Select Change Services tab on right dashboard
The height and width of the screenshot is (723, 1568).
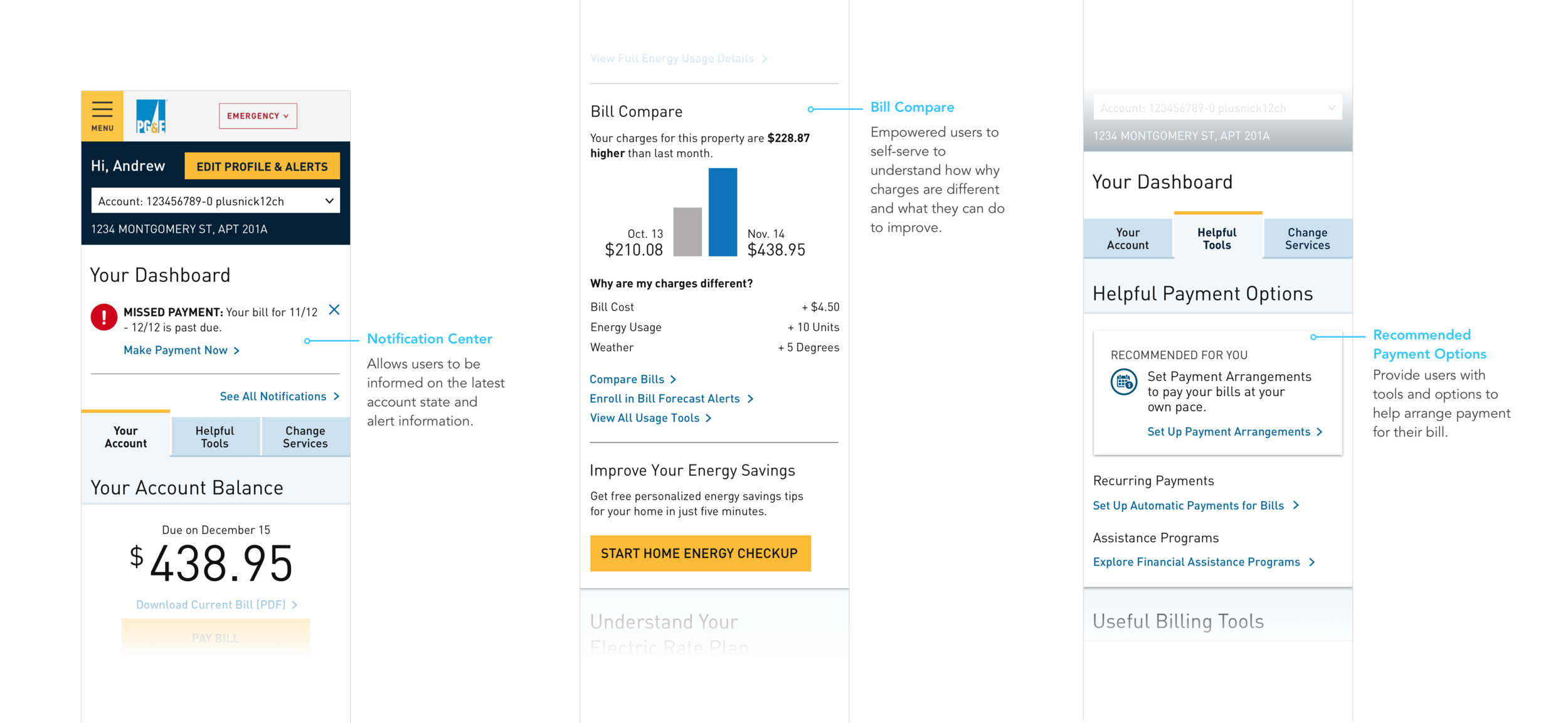pos(1308,238)
